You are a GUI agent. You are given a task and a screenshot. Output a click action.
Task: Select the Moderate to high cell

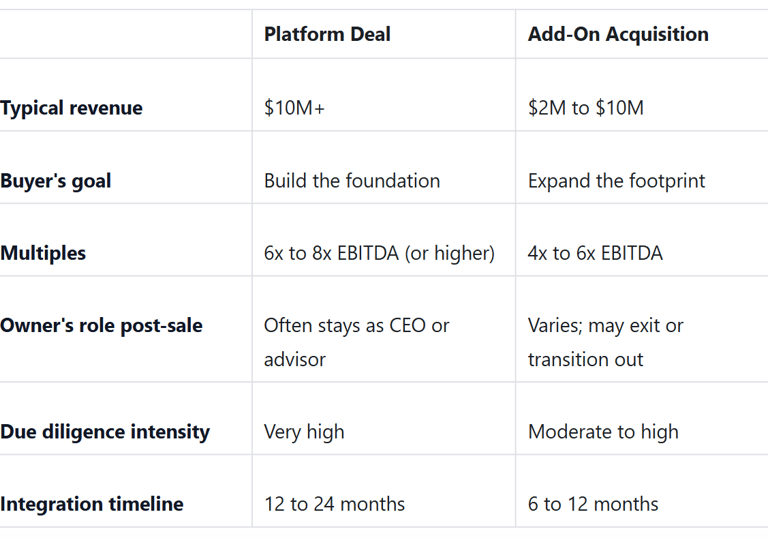[x=603, y=432]
